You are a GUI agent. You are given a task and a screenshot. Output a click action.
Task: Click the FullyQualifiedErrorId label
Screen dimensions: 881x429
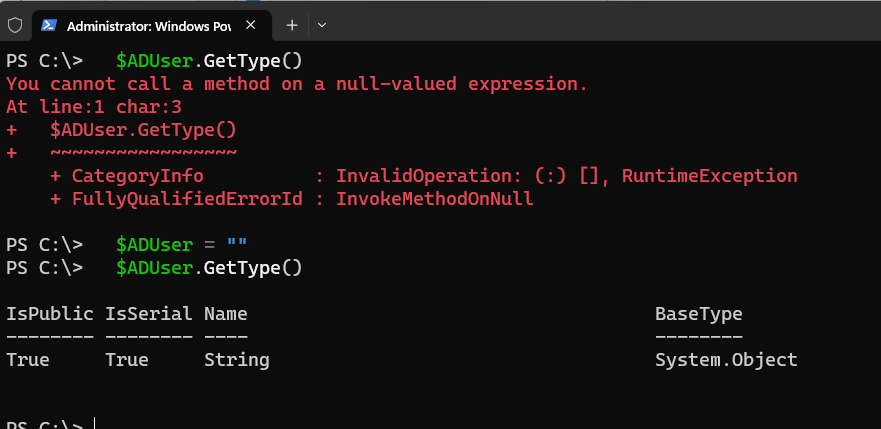[187, 199]
